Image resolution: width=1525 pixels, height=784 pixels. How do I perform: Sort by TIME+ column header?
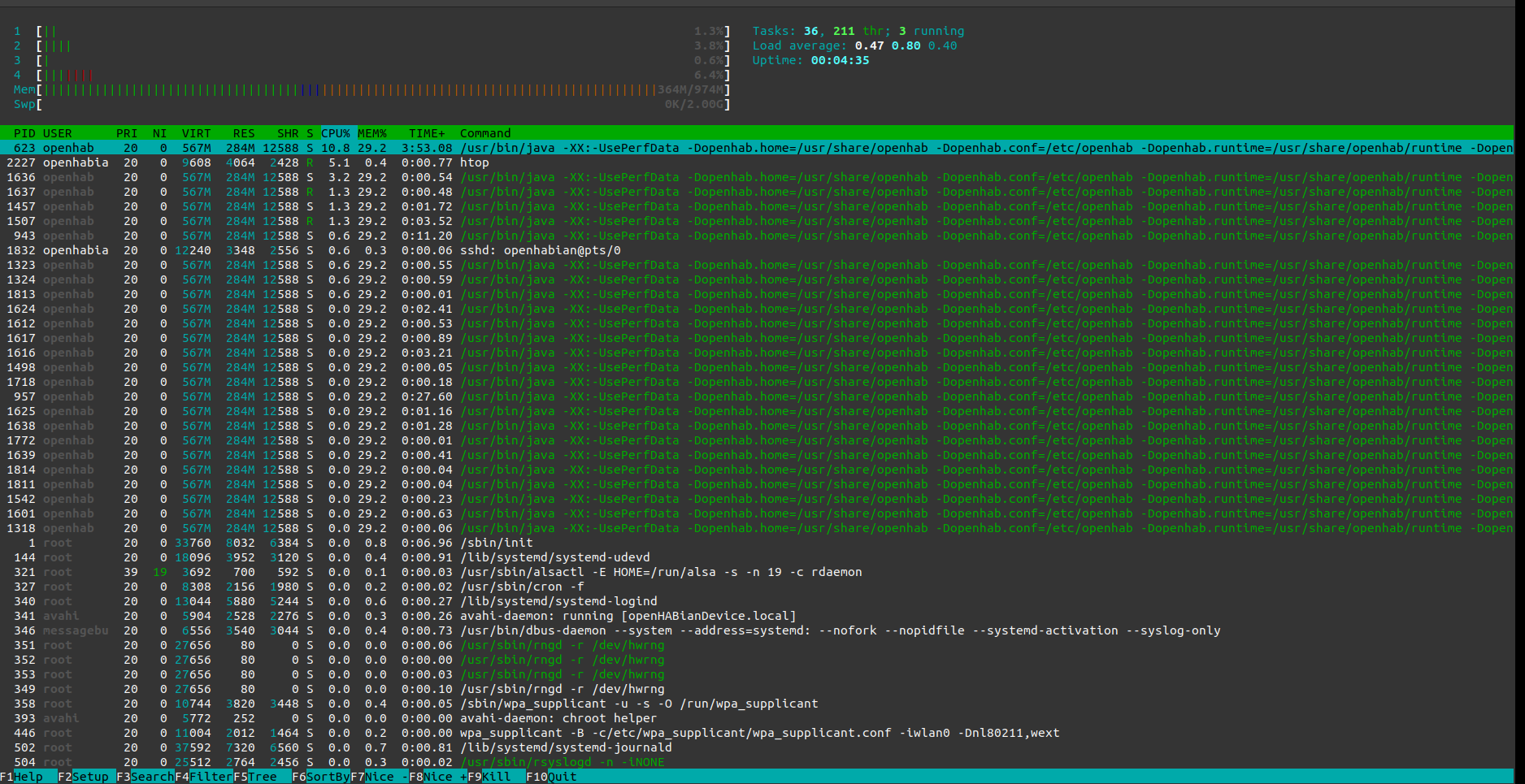pos(427,133)
